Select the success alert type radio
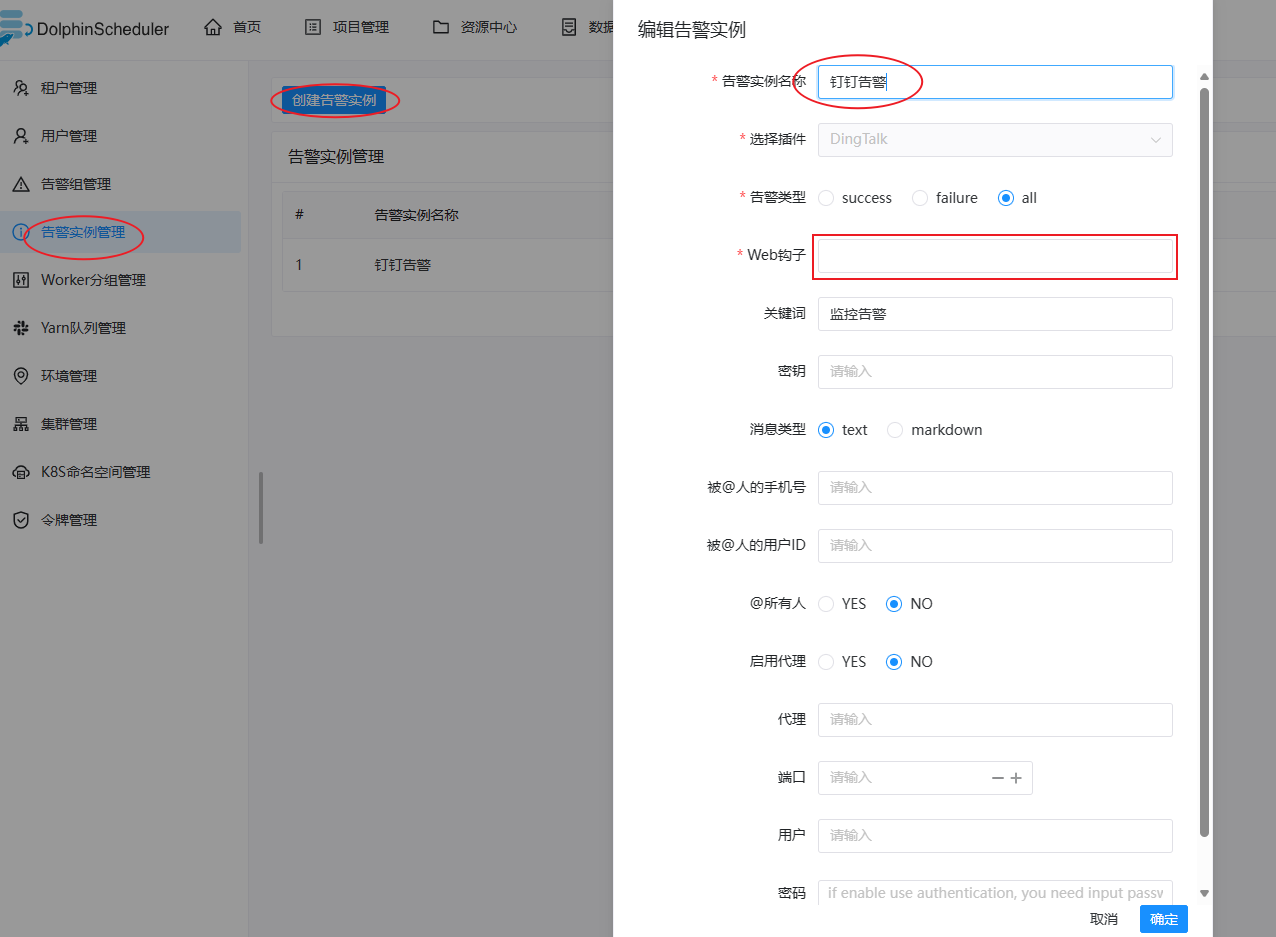Image resolution: width=1276 pixels, height=937 pixels. tap(826, 198)
